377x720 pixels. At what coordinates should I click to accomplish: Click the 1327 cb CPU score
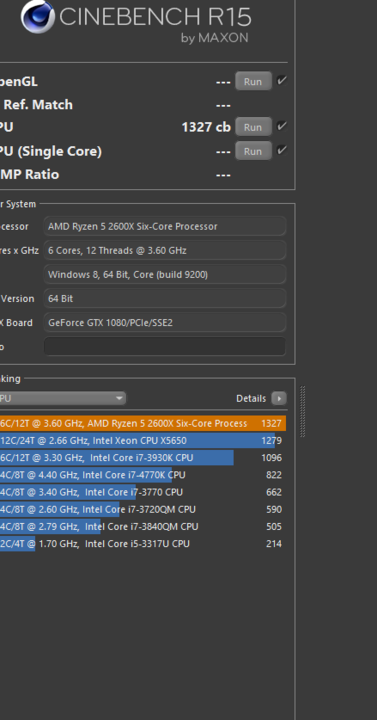coord(206,127)
